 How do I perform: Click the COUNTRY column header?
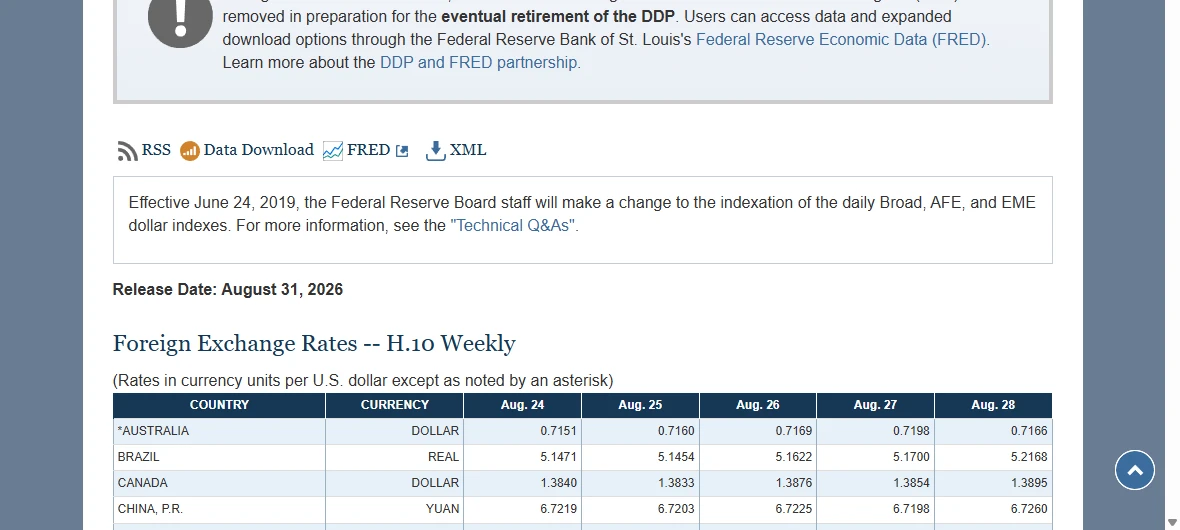click(x=219, y=405)
